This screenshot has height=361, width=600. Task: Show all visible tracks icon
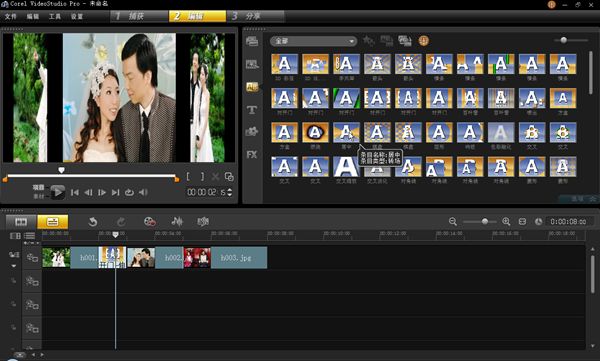tap(15, 235)
